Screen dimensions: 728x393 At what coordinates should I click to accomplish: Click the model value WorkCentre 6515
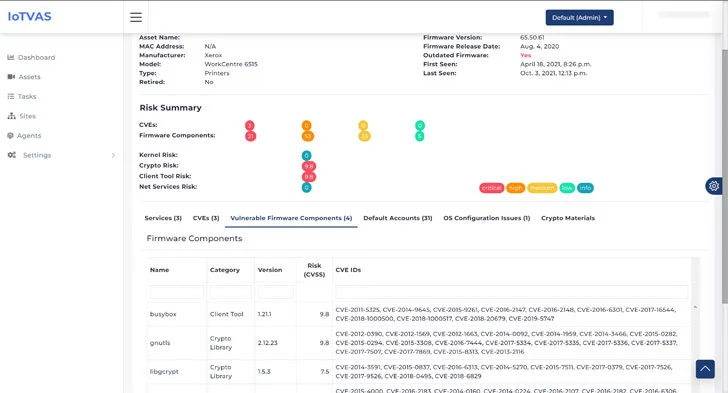tap(231, 64)
